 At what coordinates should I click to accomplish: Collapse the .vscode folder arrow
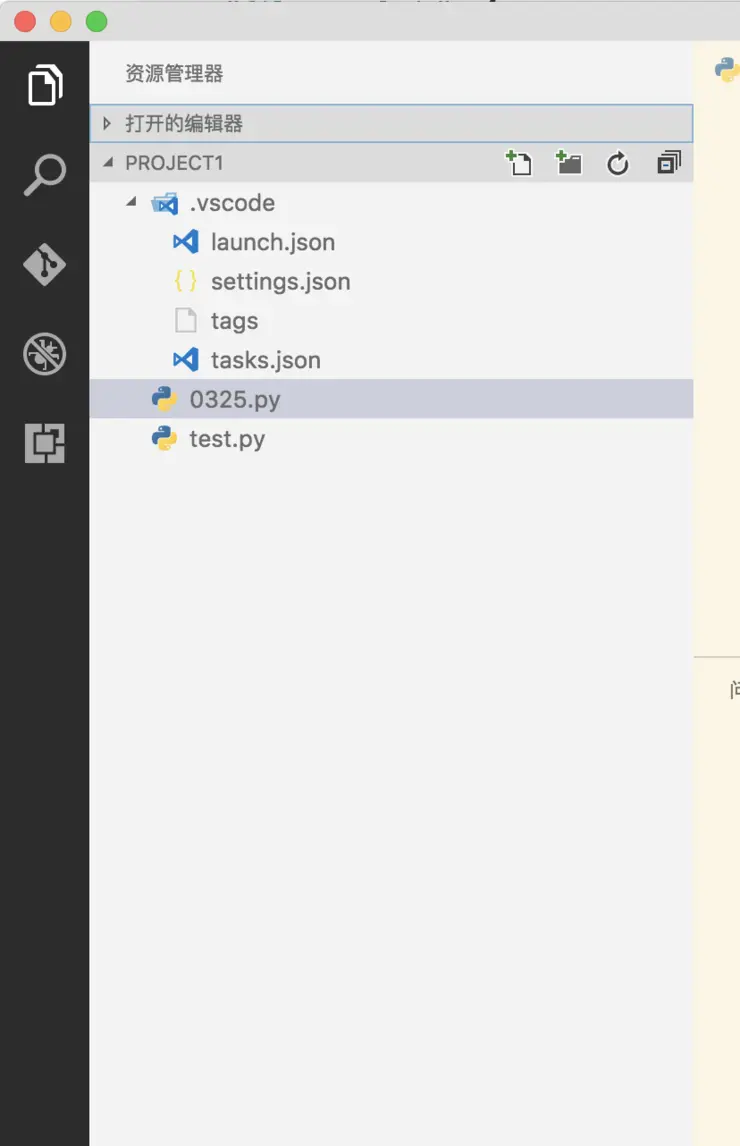click(x=131, y=202)
